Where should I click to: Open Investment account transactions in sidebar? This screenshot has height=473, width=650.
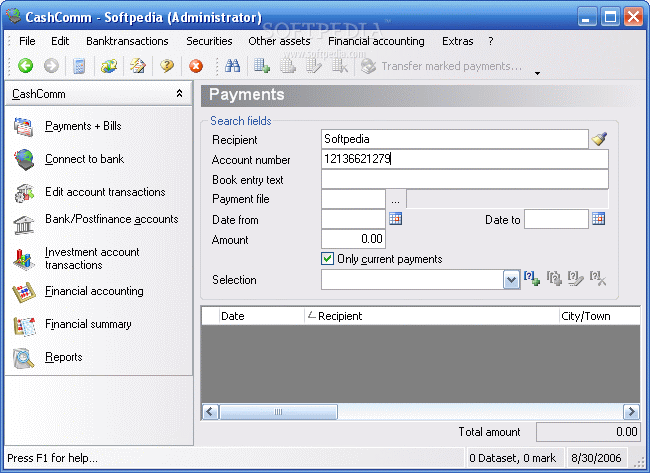(x=92, y=258)
